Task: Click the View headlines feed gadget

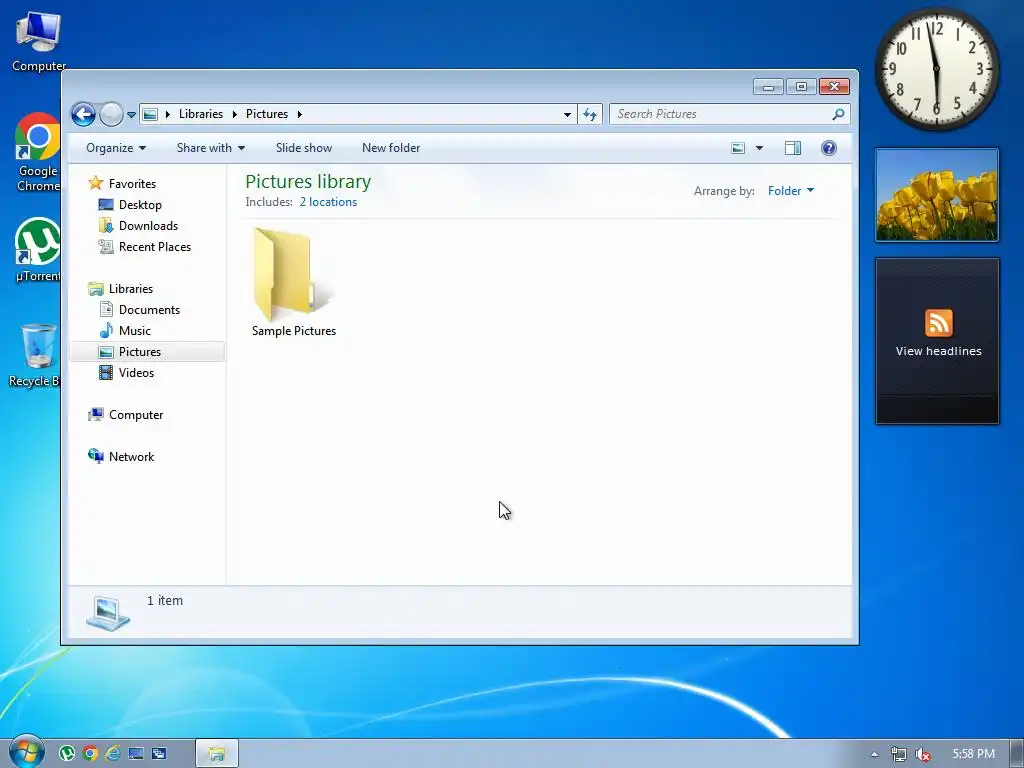Action: pos(938,341)
